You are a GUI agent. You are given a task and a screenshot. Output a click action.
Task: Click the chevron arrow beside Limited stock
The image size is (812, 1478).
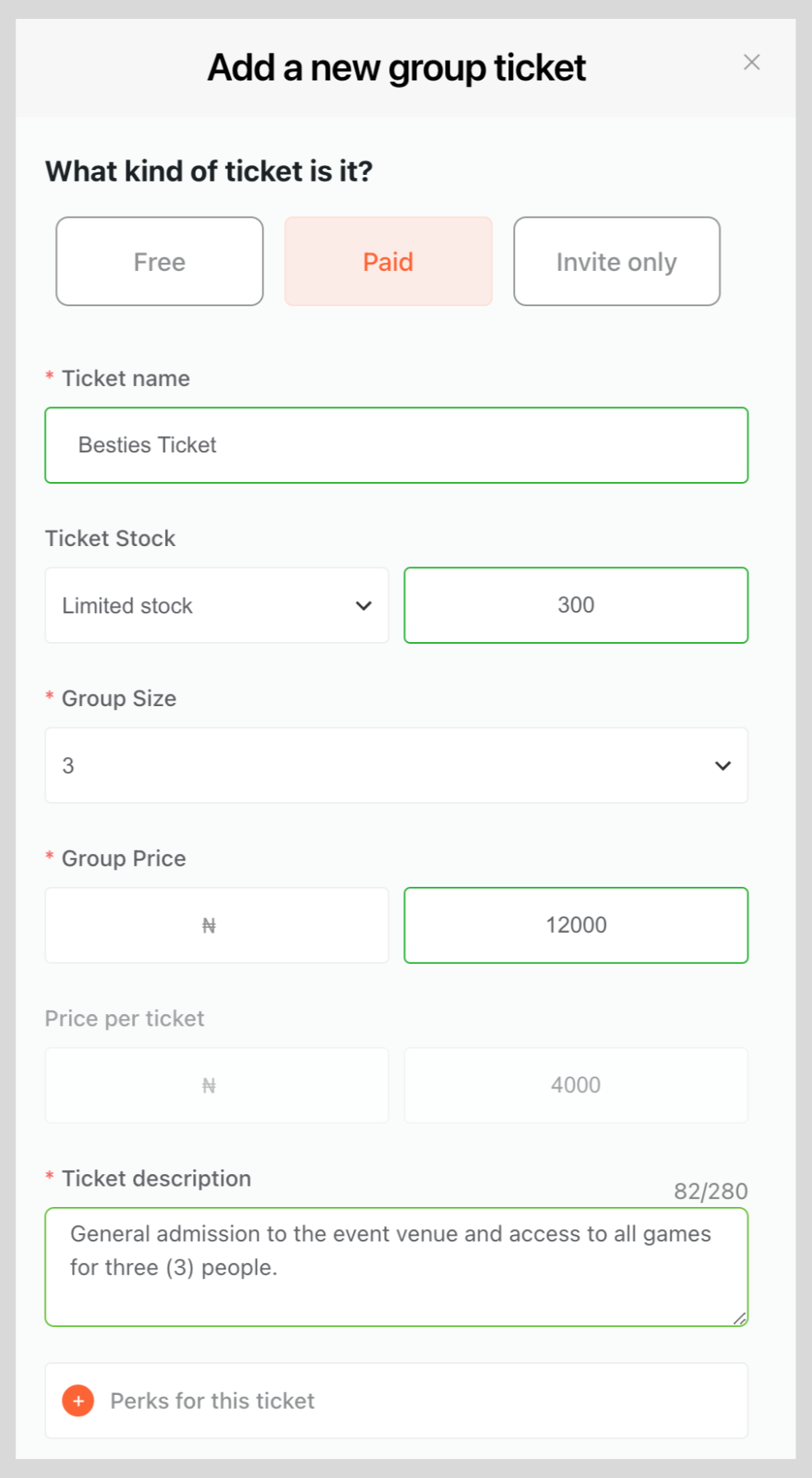pos(364,606)
